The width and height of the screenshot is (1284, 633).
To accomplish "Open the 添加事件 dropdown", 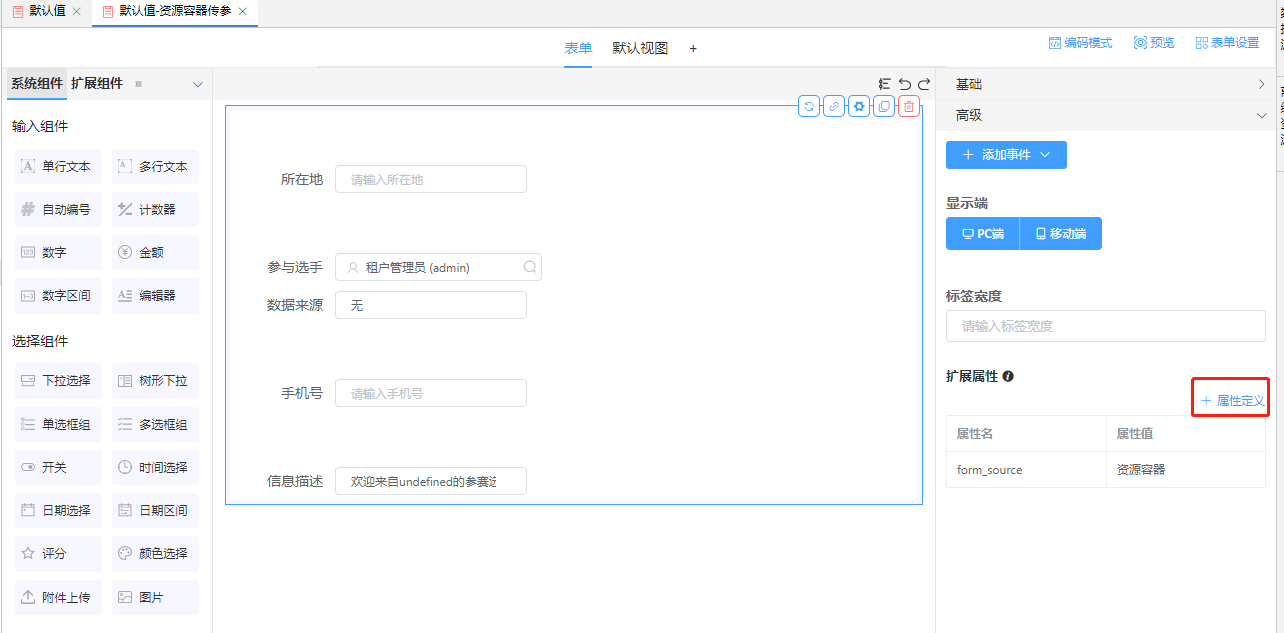I will [1006, 155].
